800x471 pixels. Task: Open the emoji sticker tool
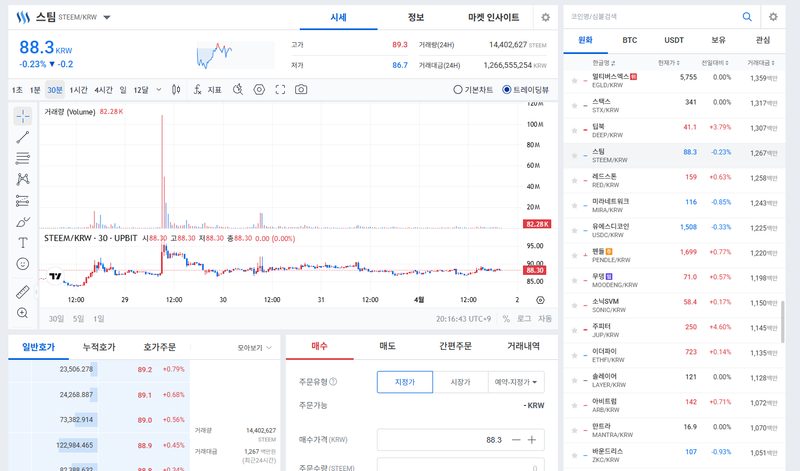[22, 264]
